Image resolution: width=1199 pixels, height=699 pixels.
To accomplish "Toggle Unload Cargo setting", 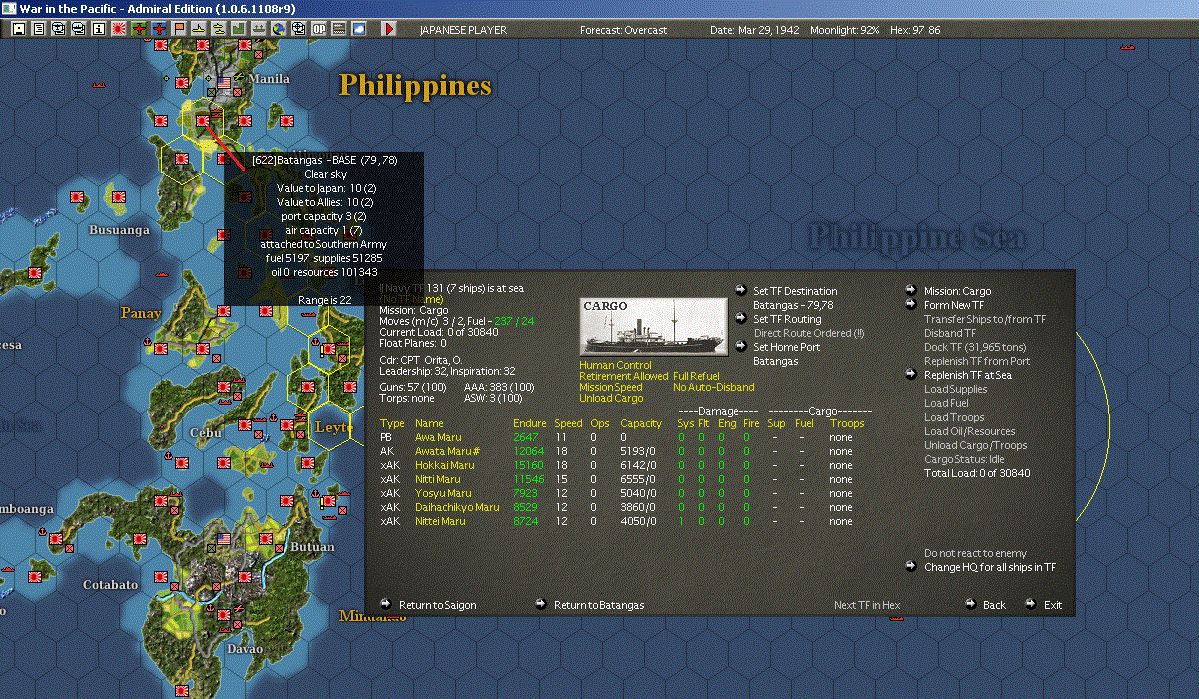I will pos(611,398).
